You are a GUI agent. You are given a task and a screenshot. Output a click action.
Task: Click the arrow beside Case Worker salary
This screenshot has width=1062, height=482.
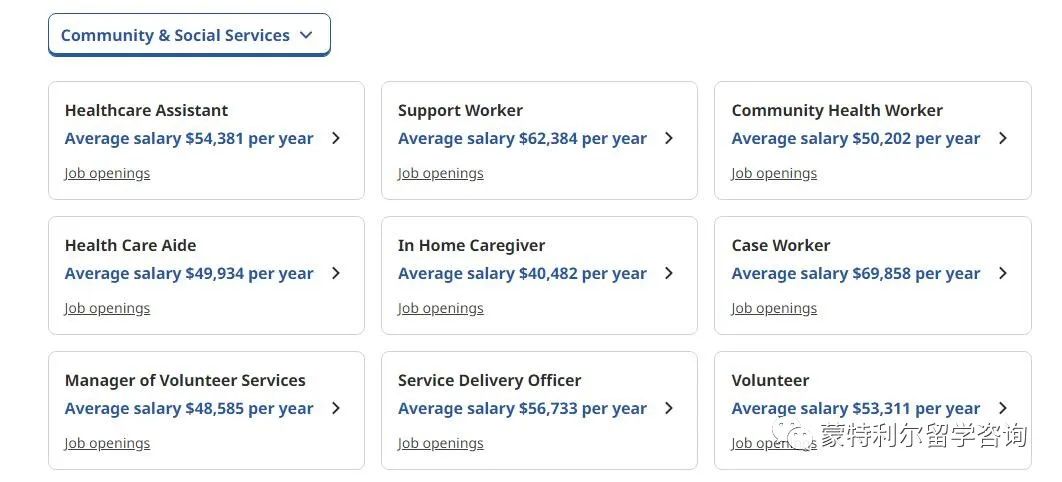pyautogui.click(x=1003, y=273)
